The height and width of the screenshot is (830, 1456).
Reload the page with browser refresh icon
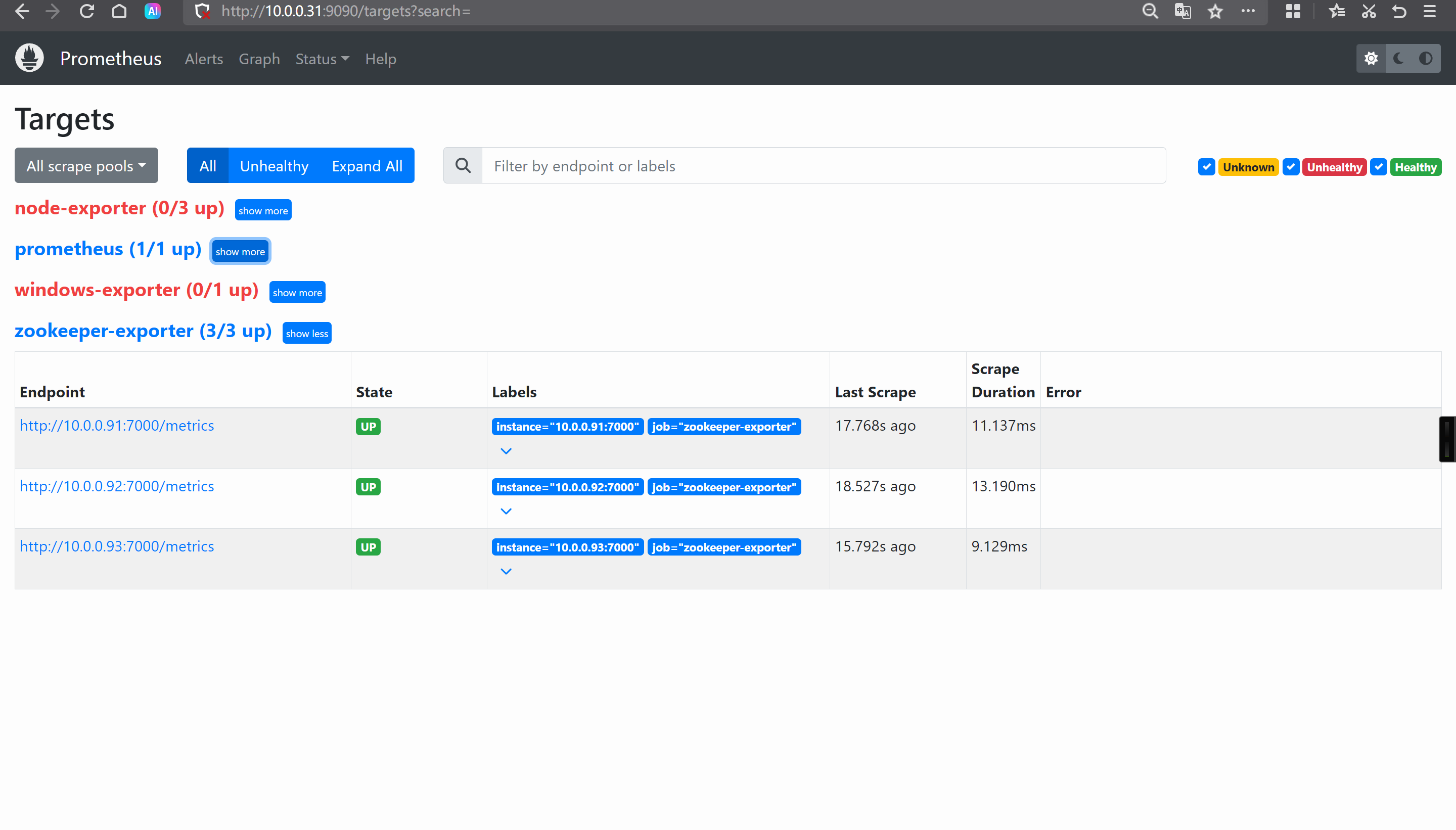(x=86, y=12)
